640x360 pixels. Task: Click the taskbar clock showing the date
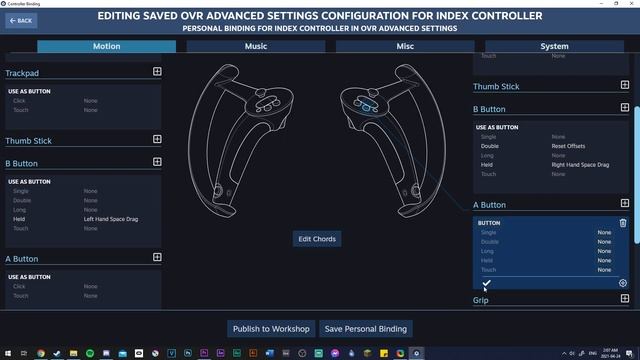(x=610, y=353)
